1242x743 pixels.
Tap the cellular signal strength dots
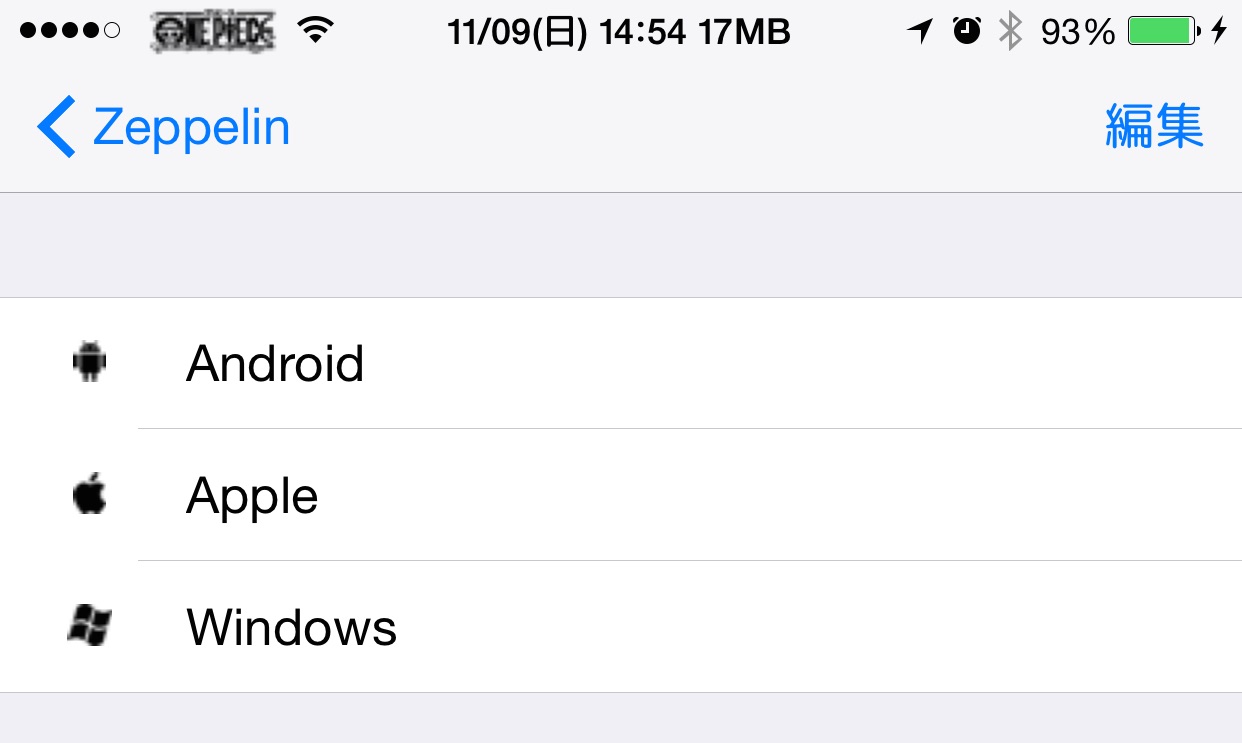[x=70, y=32]
